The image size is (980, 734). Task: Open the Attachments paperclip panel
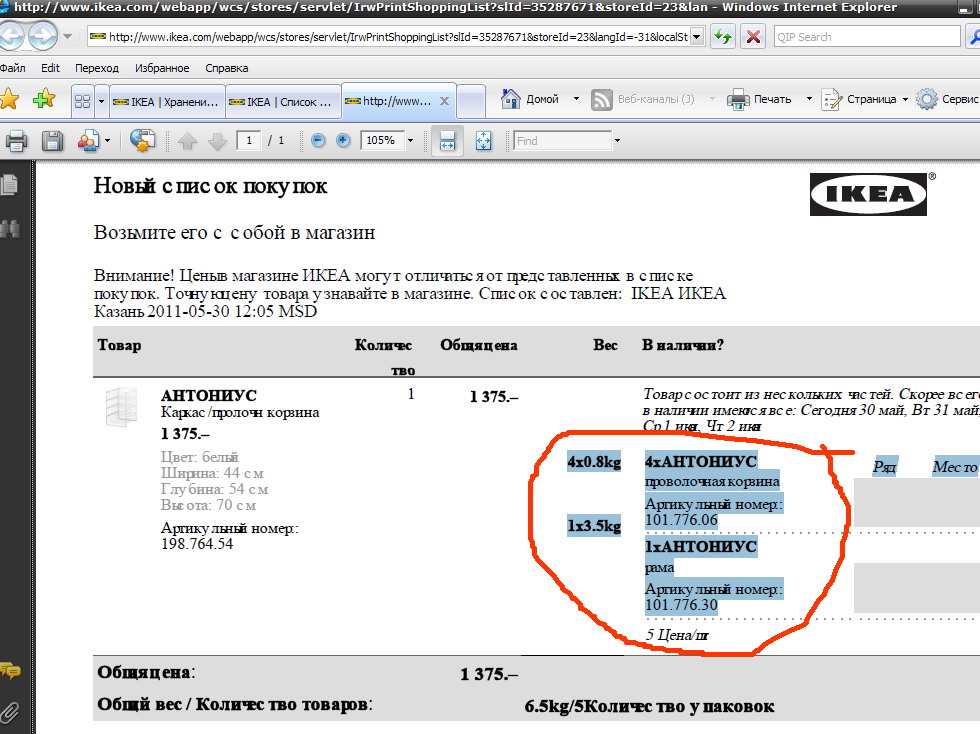(9, 712)
